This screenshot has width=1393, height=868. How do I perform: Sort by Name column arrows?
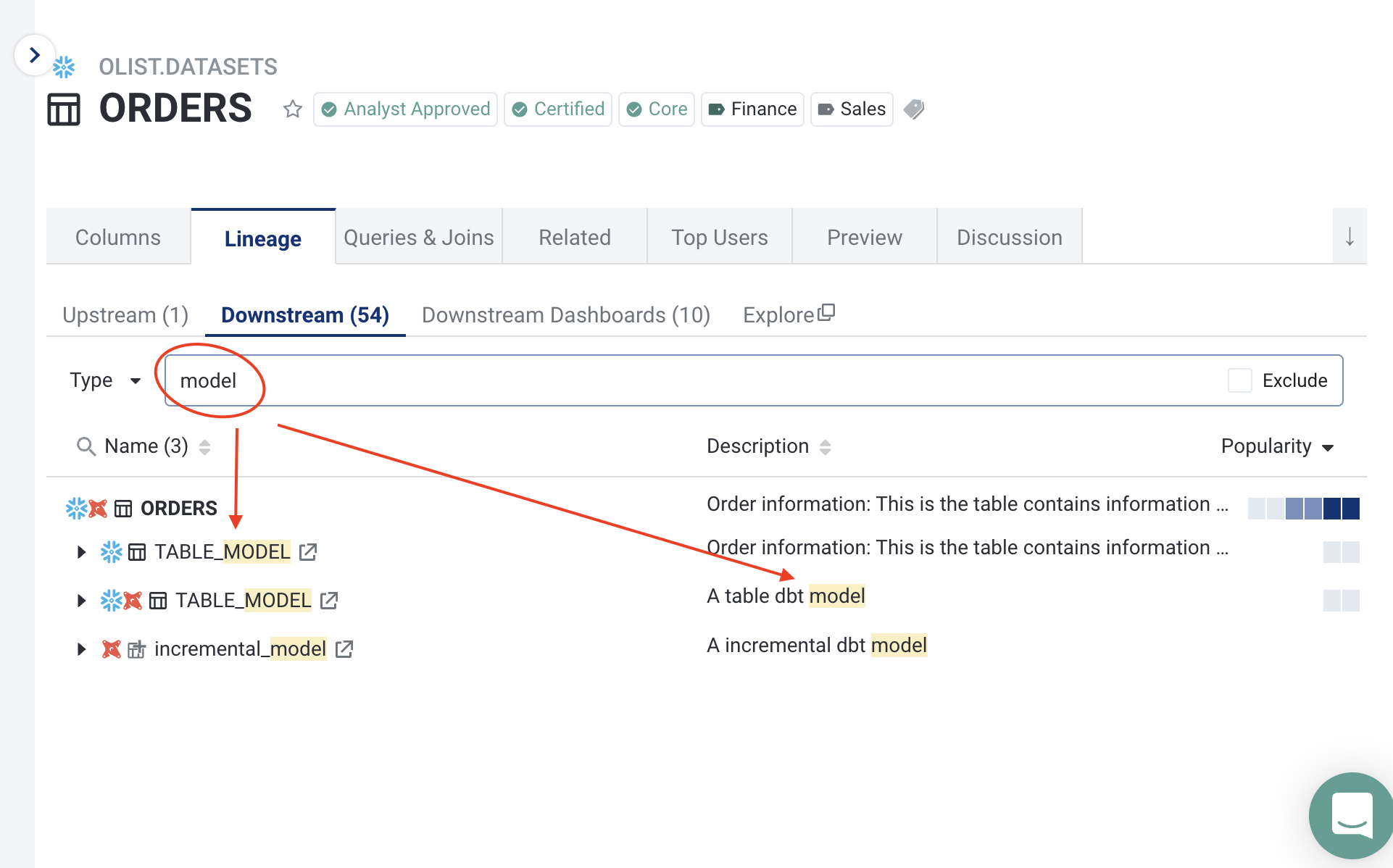point(205,447)
